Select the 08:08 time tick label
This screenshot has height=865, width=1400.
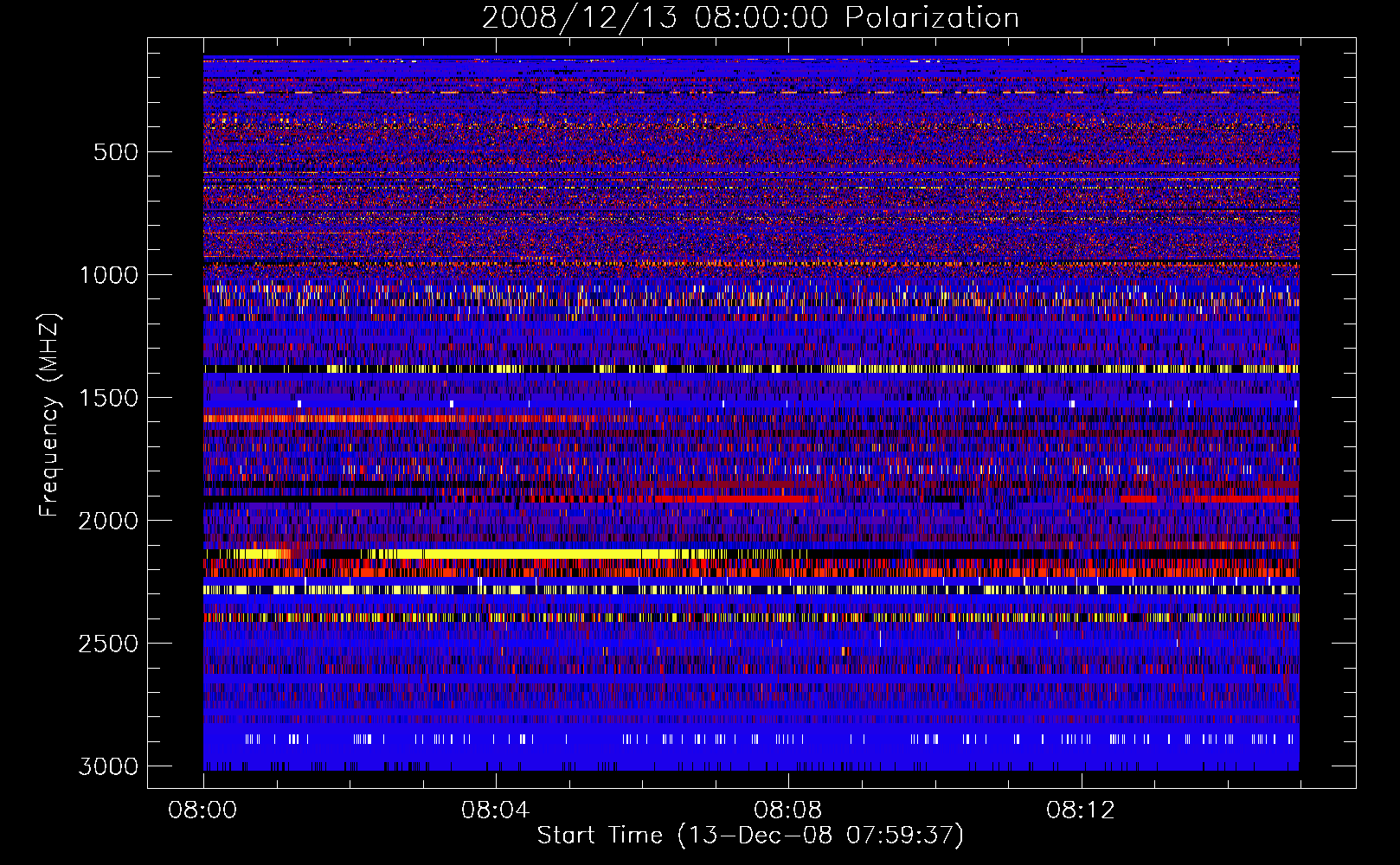pyautogui.click(x=787, y=811)
